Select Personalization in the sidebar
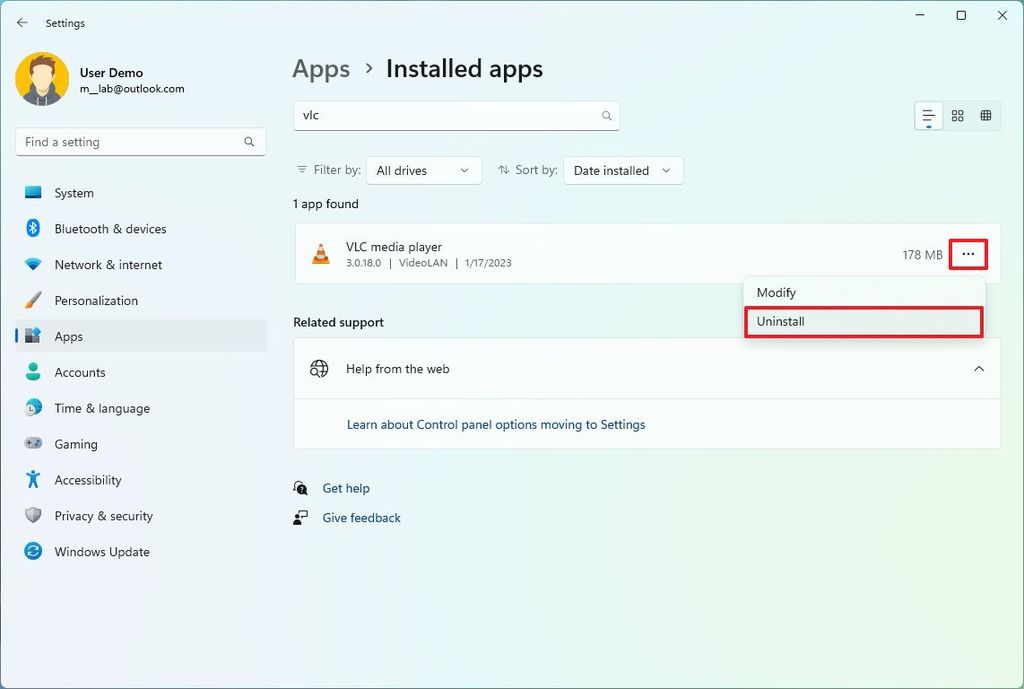 pyautogui.click(x=96, y=301)
